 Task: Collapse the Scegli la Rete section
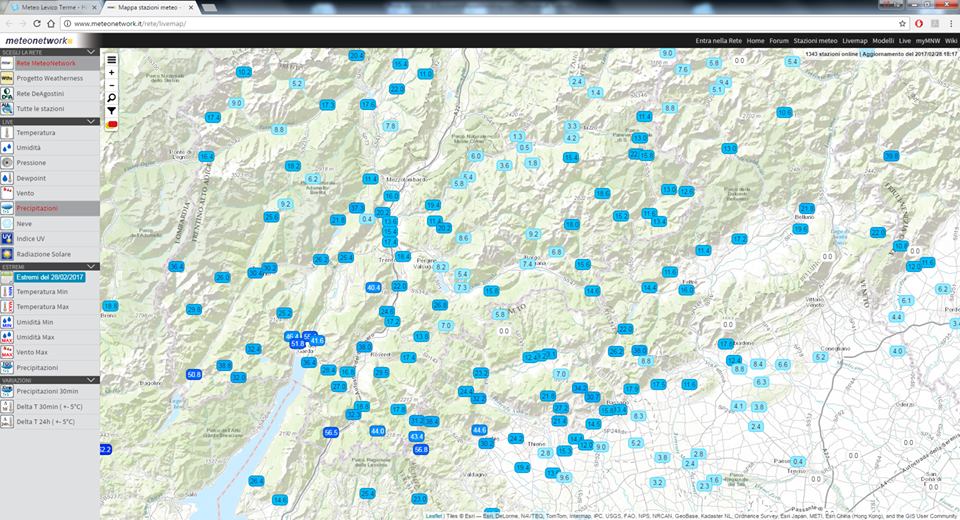(x=92, y=51)
